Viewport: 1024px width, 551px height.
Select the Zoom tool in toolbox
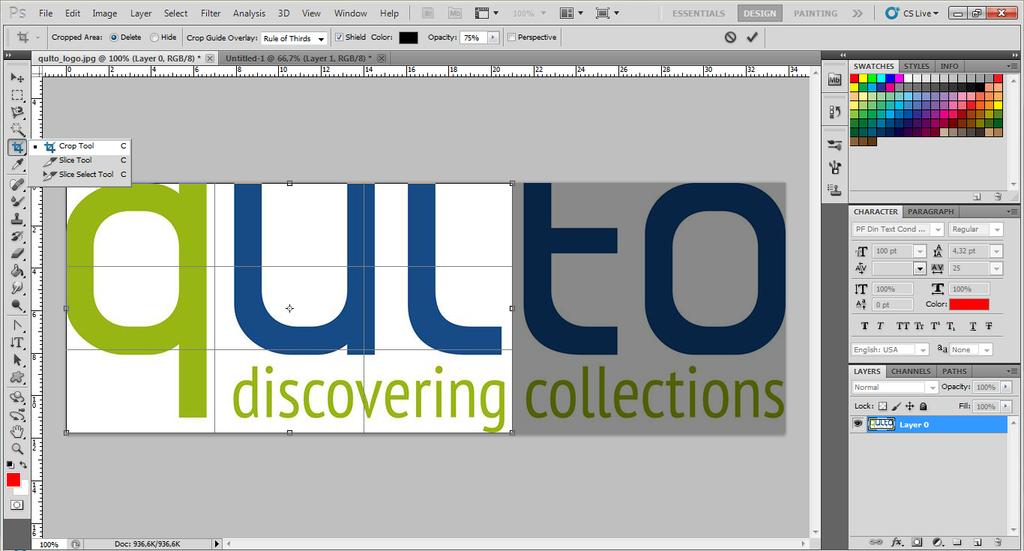[x=17, y=449]
